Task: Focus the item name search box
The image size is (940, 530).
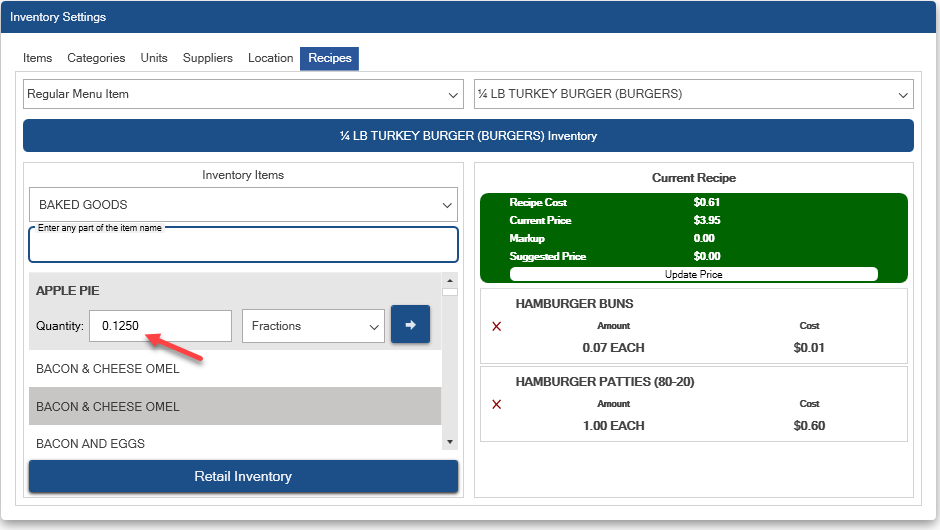Action: coord(243,246)
